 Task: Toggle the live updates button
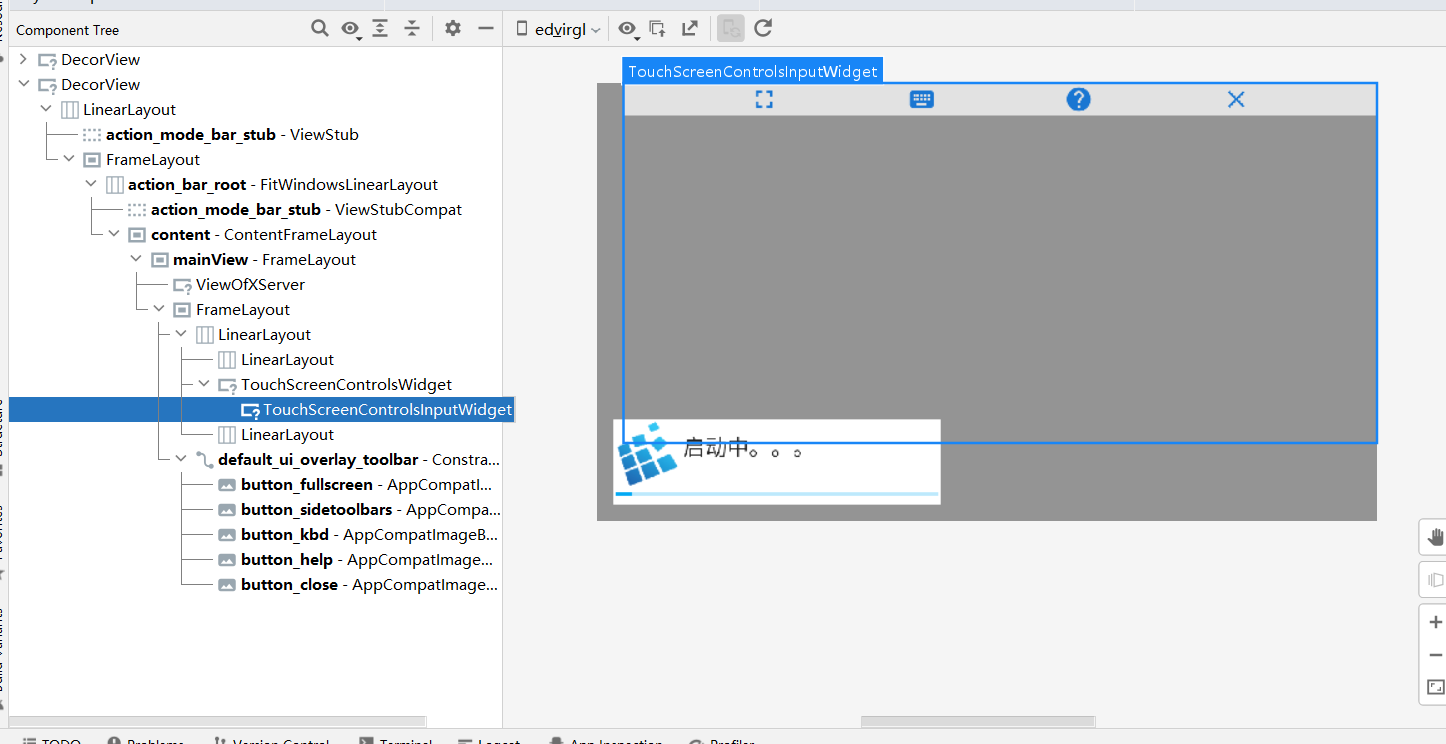731,29
